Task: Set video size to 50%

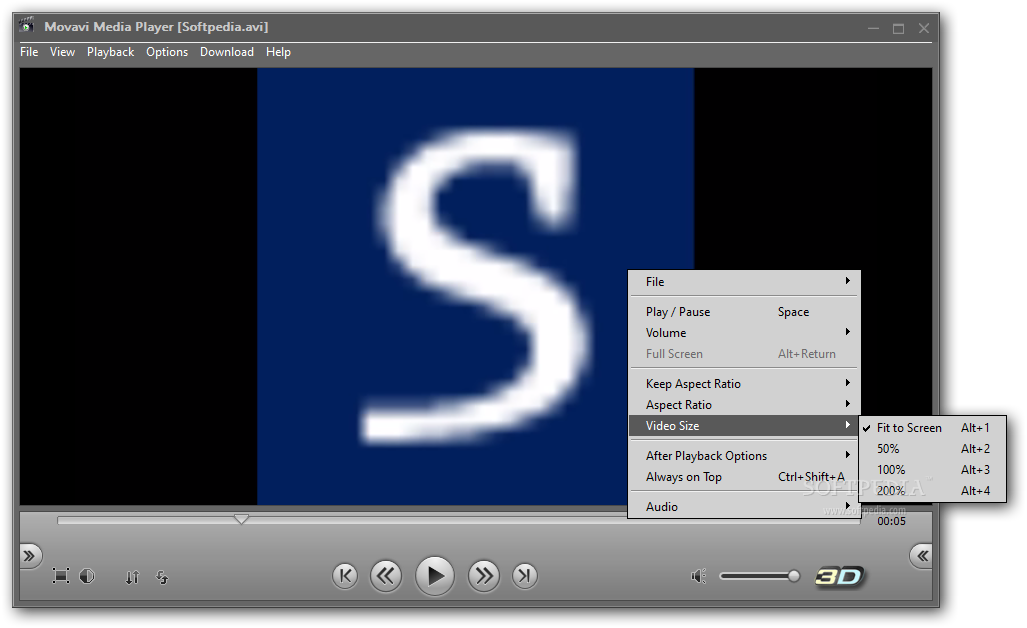Action: click(x=933, y=449)
